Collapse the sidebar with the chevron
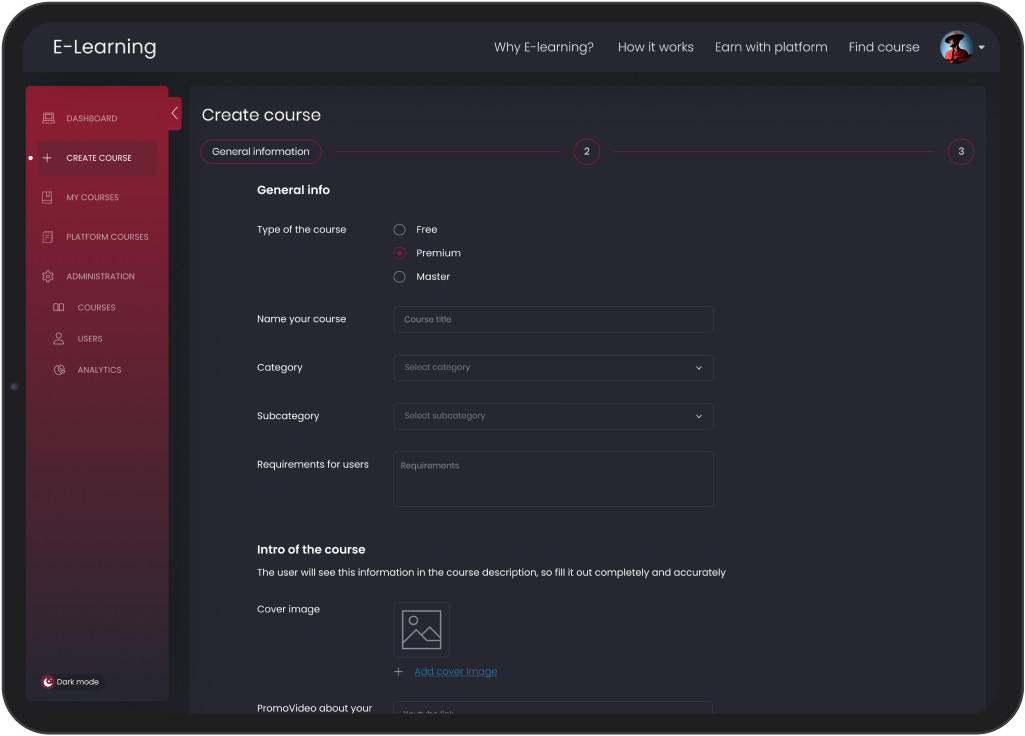The image size is (1025, 736). click(175, 113)
